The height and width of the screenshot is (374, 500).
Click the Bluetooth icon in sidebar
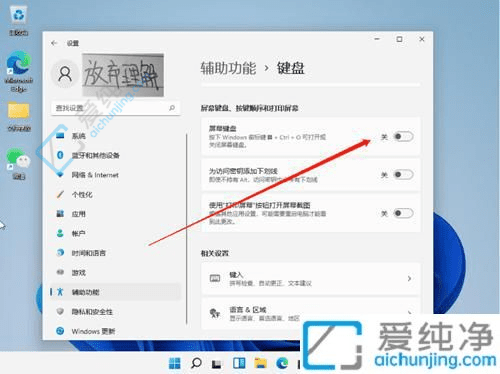coord(60,155)
